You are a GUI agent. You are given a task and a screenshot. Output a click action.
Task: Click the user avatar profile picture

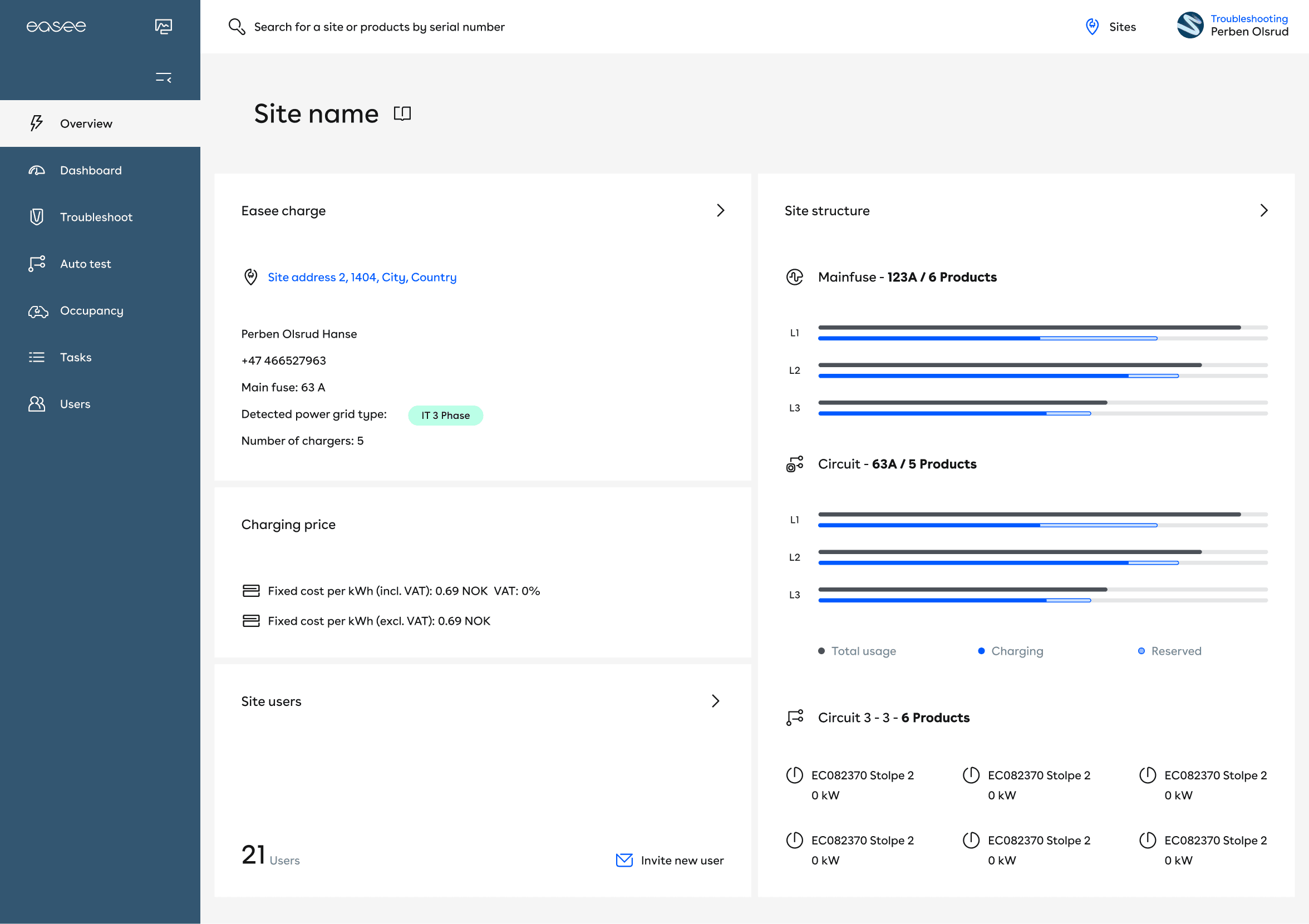tap(1190, 26)
